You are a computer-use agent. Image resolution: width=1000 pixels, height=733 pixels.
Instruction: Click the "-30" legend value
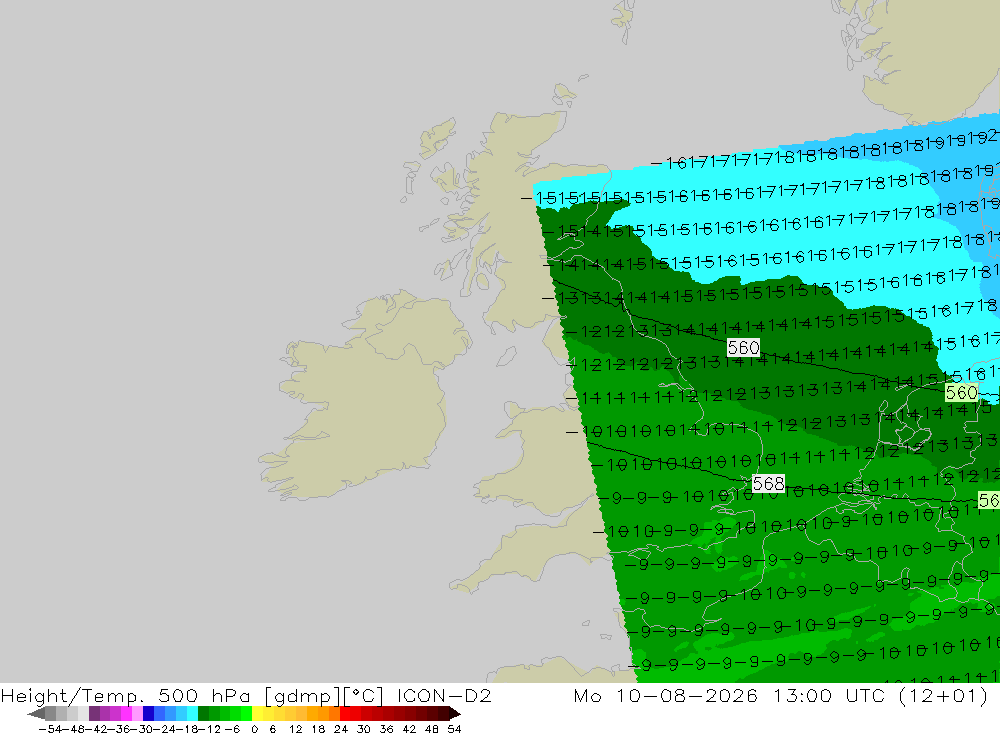tap(142, 729)
